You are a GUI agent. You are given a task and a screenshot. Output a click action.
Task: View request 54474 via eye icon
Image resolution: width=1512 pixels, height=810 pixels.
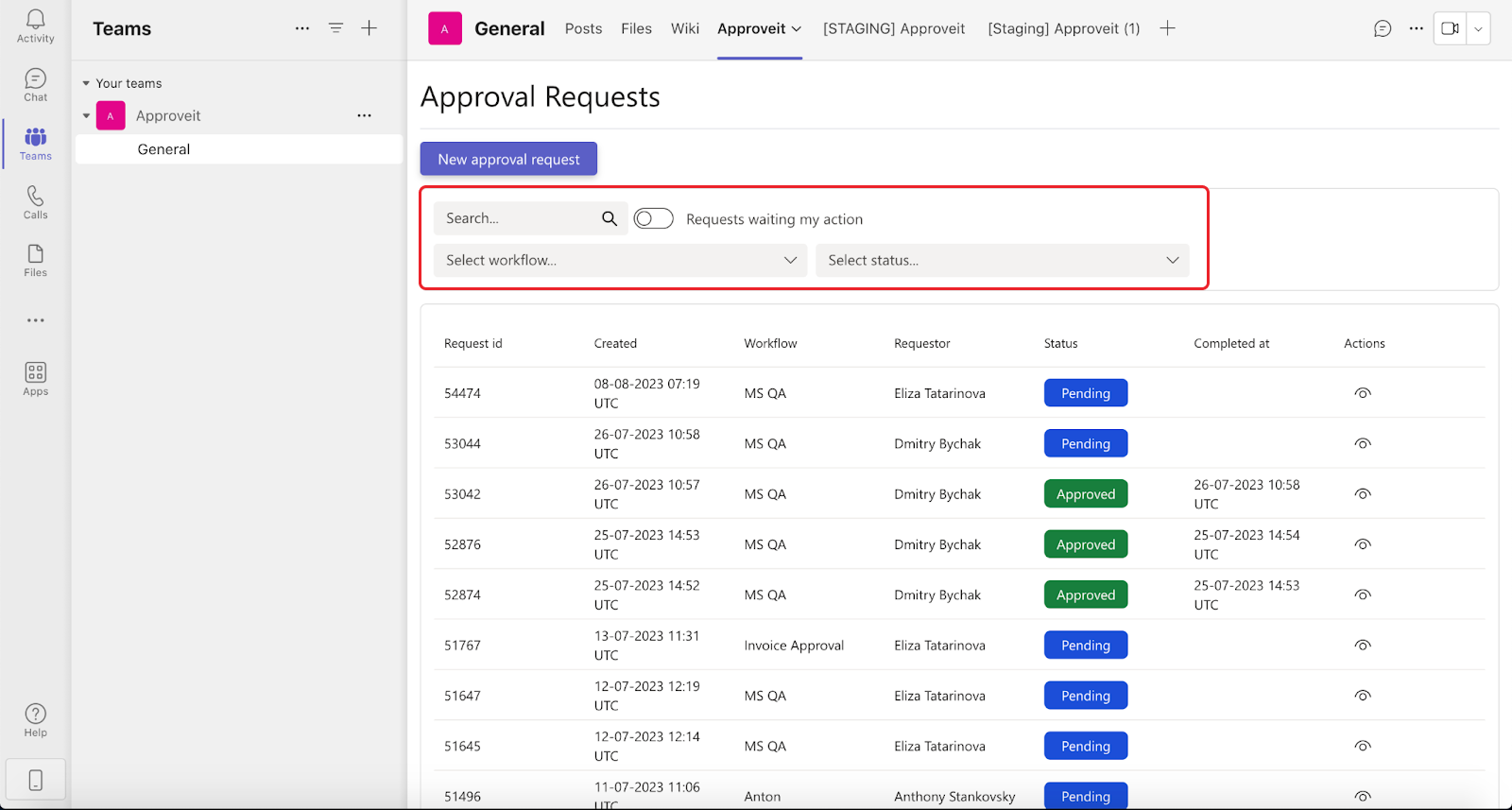pyautogui.click(x=1363, y=393)
